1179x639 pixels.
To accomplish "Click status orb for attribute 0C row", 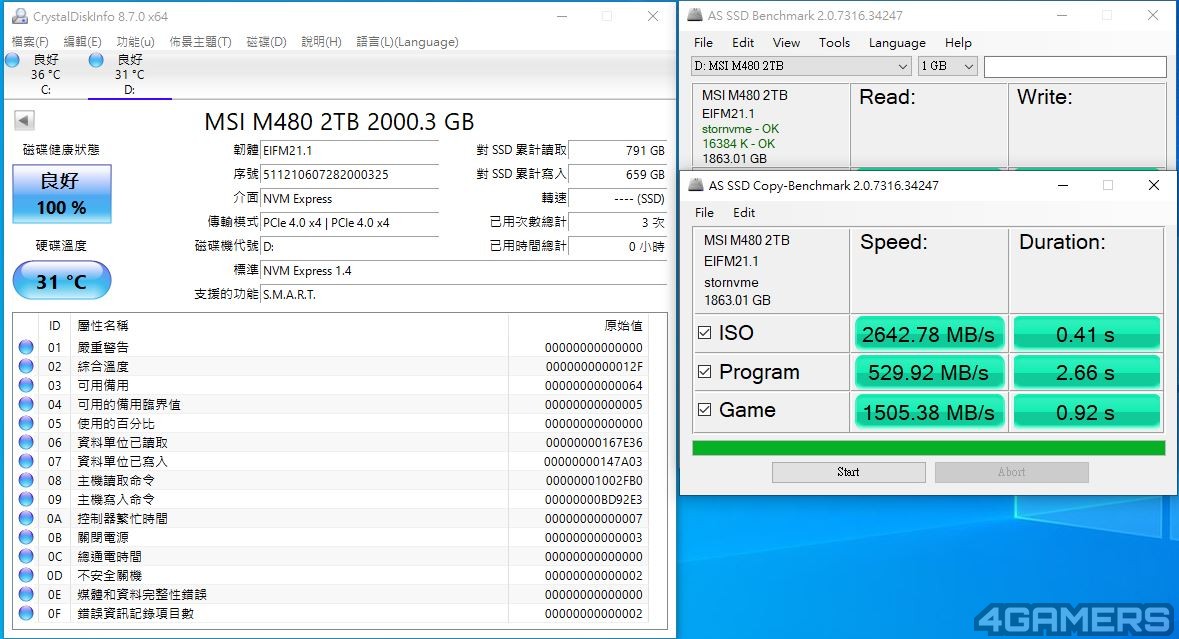I will (26, 556).
